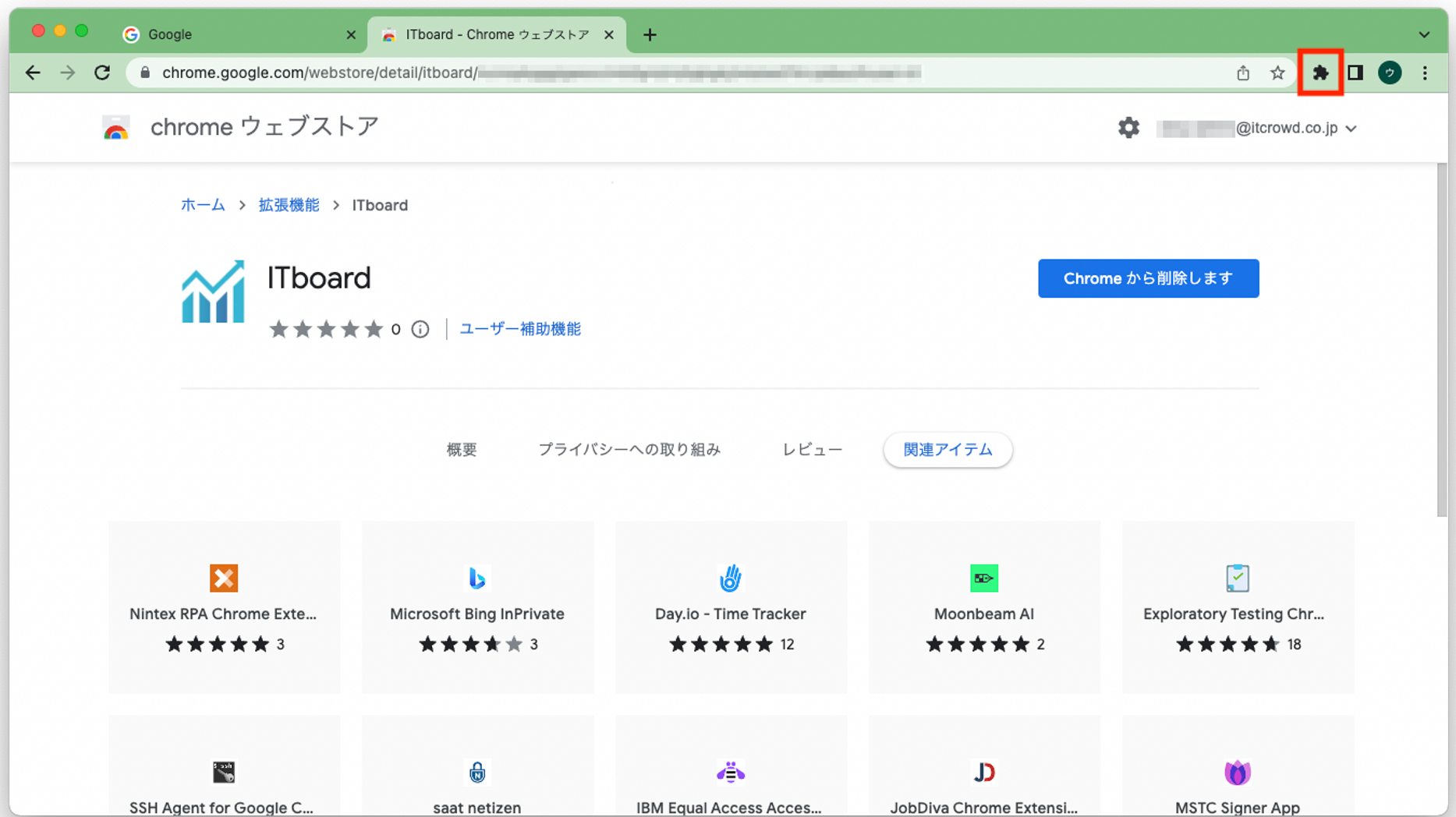The height and width of the screenshot is (817, 1456).
Task: Click the share page icon
Action: 1243,73
